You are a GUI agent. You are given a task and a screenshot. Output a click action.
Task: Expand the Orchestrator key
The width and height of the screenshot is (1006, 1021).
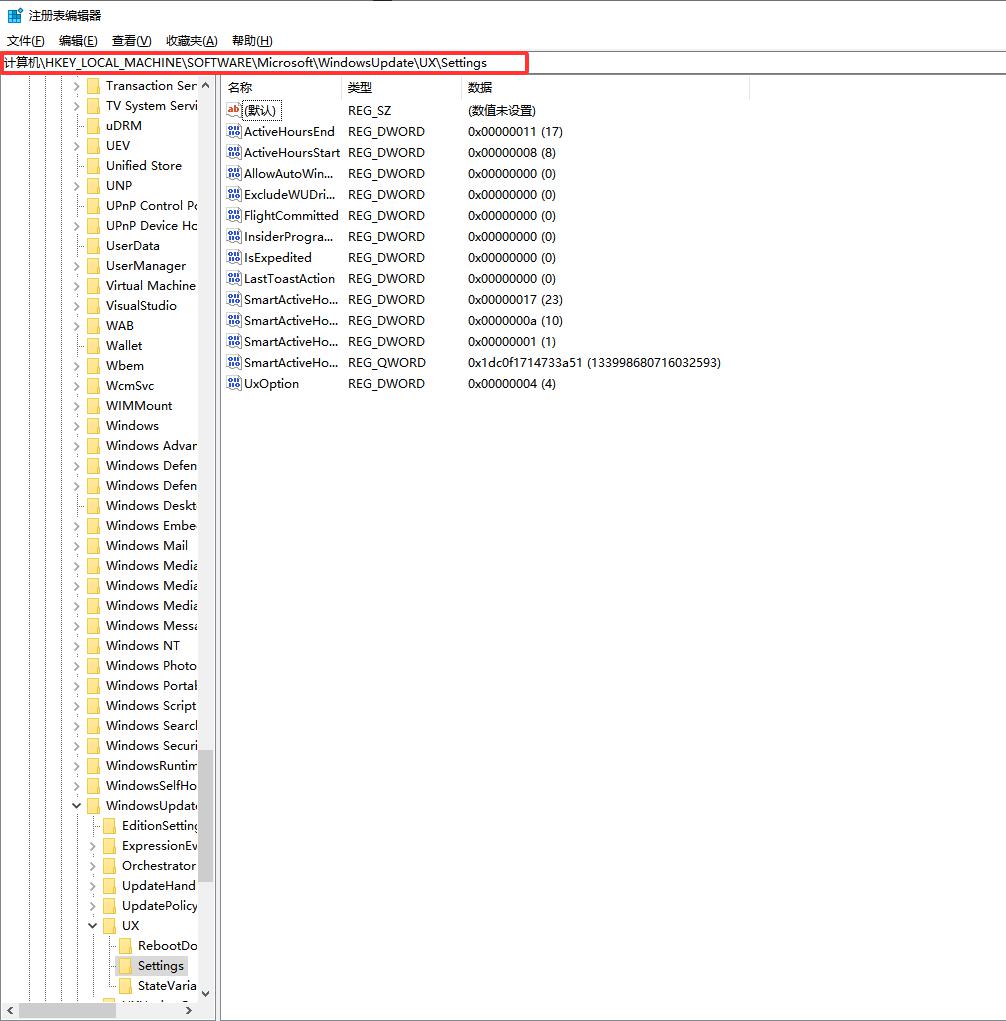click(x=93, y=866)
